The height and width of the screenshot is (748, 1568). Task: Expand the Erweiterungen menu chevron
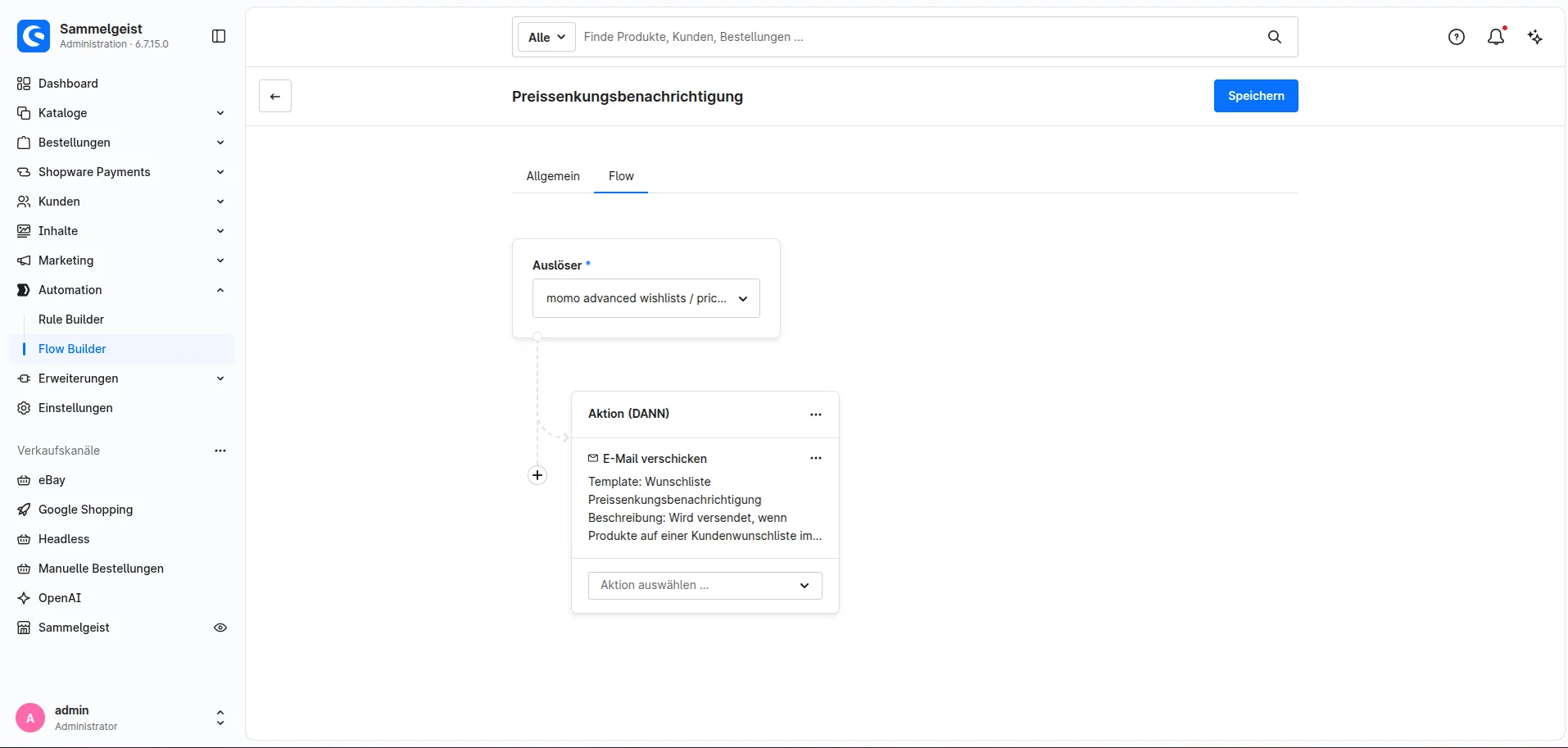[220, 379]
